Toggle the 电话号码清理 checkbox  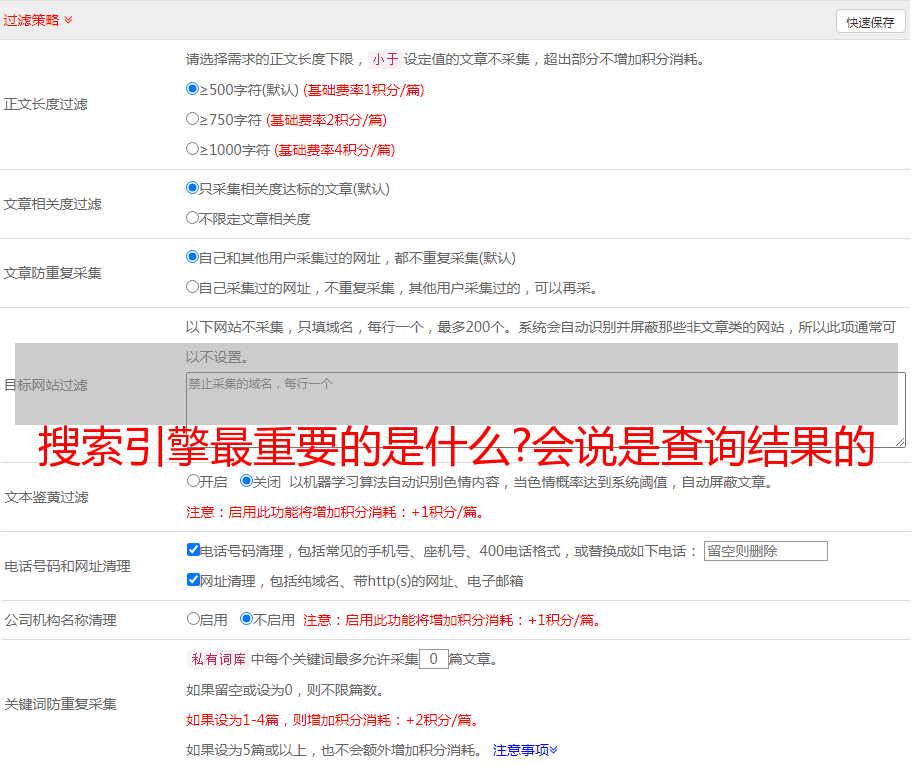coord(194,550)
